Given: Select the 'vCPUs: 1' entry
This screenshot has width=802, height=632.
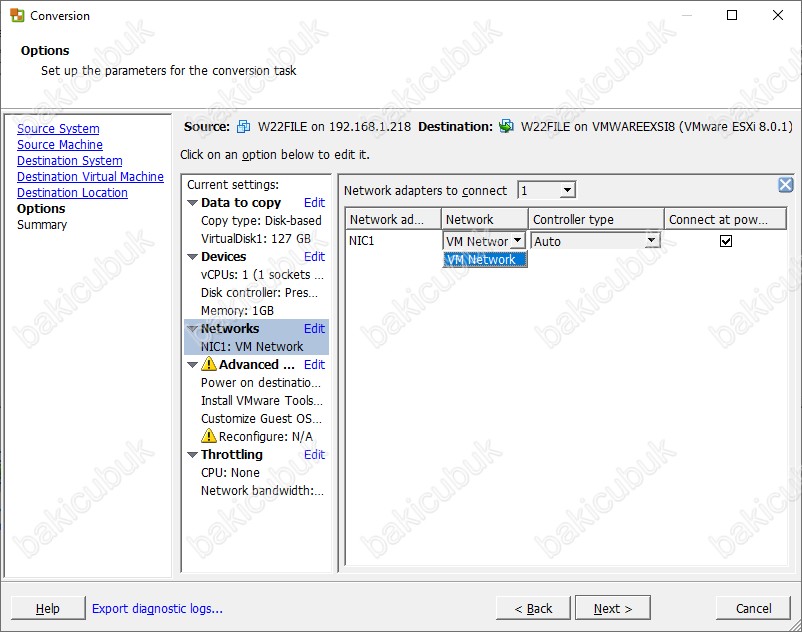Looking at the screenshot, I should (x=262, y=275).
